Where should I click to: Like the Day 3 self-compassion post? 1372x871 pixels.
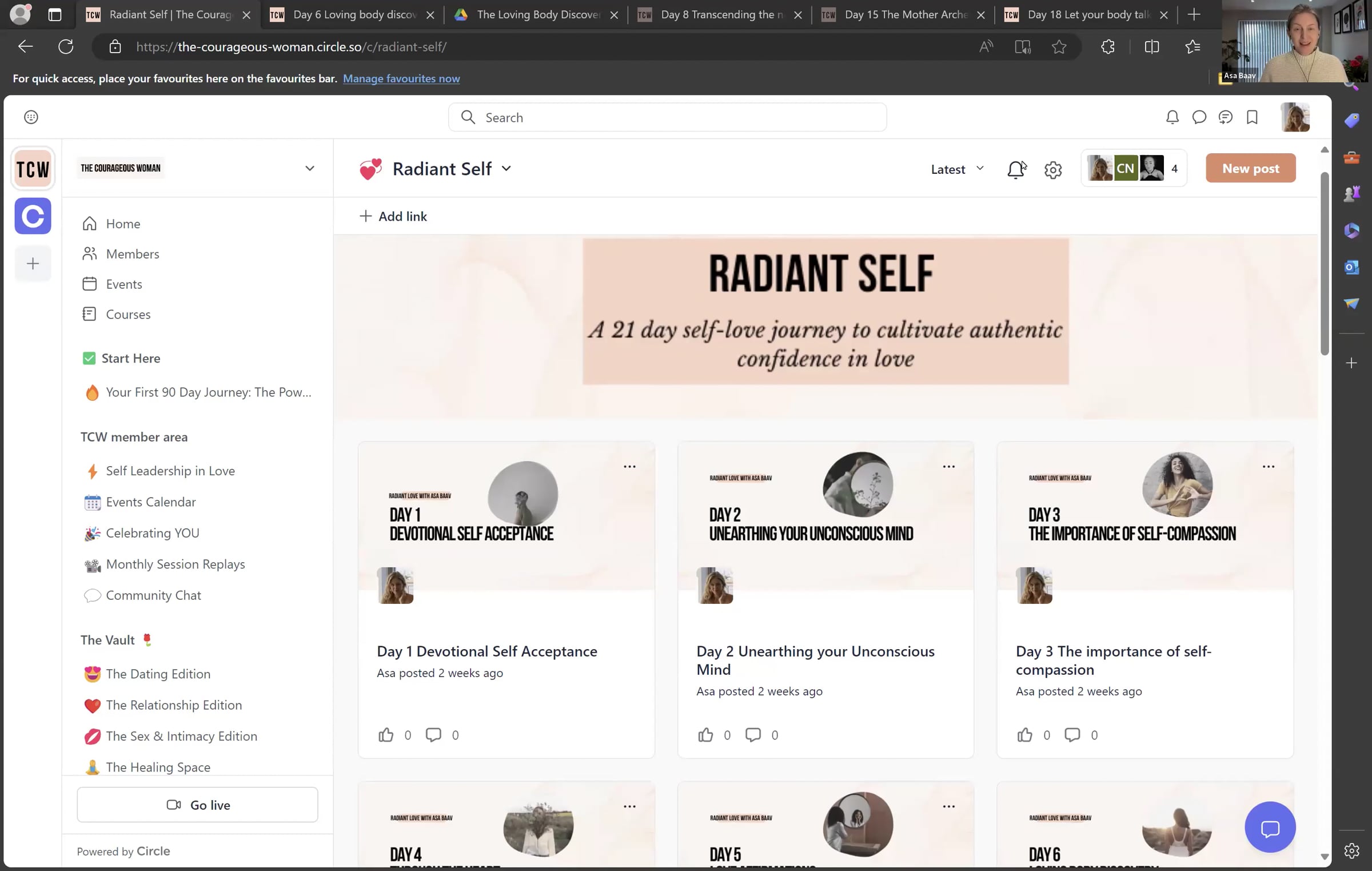(1024, 735)
